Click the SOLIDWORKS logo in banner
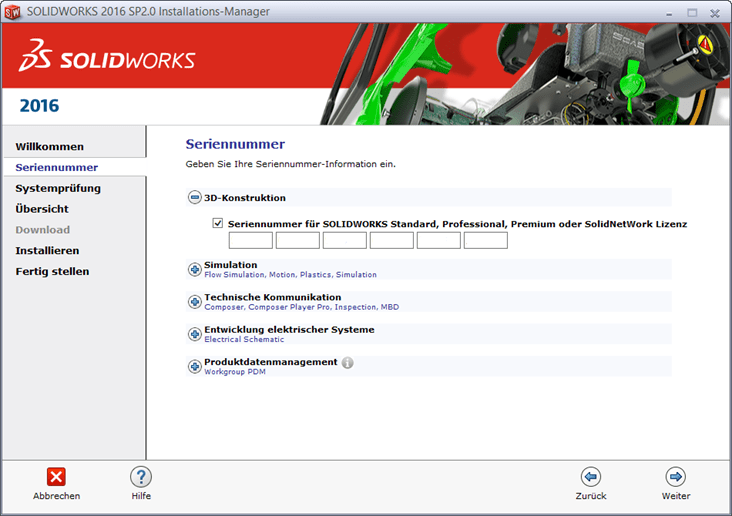Viewport: 732px width, 516px height. (107, 56)
